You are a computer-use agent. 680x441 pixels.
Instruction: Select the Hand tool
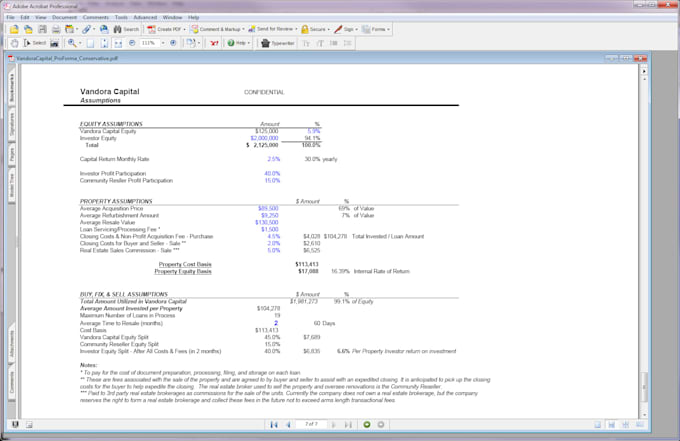pyautogui.click(x=12, y=44)
